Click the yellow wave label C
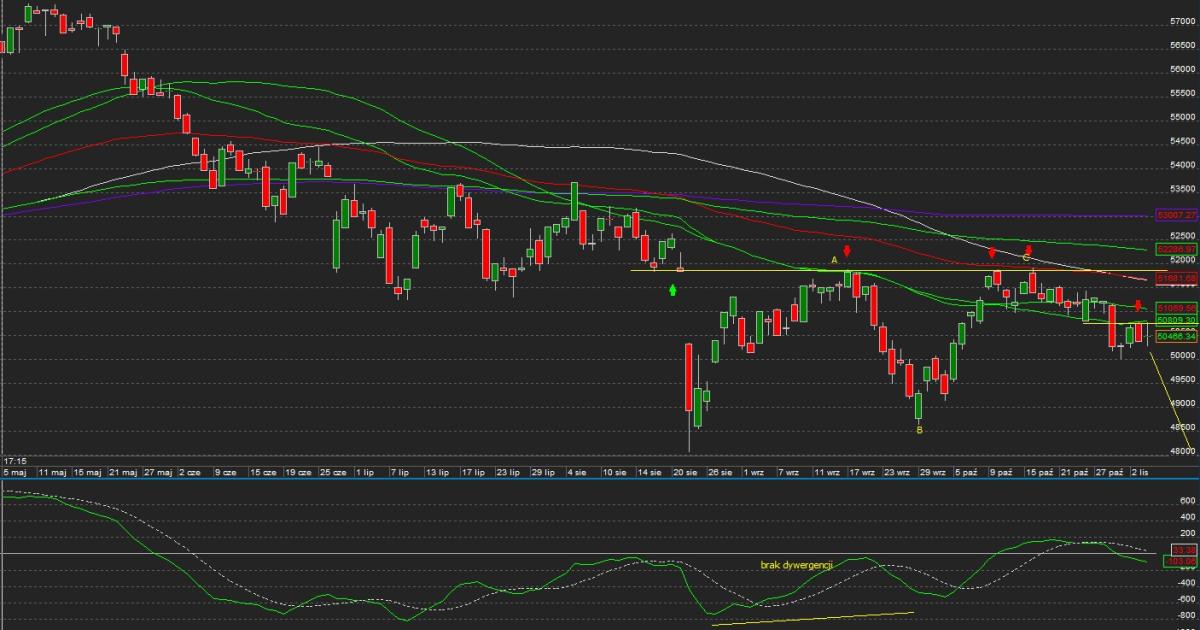 [1026, 258]
